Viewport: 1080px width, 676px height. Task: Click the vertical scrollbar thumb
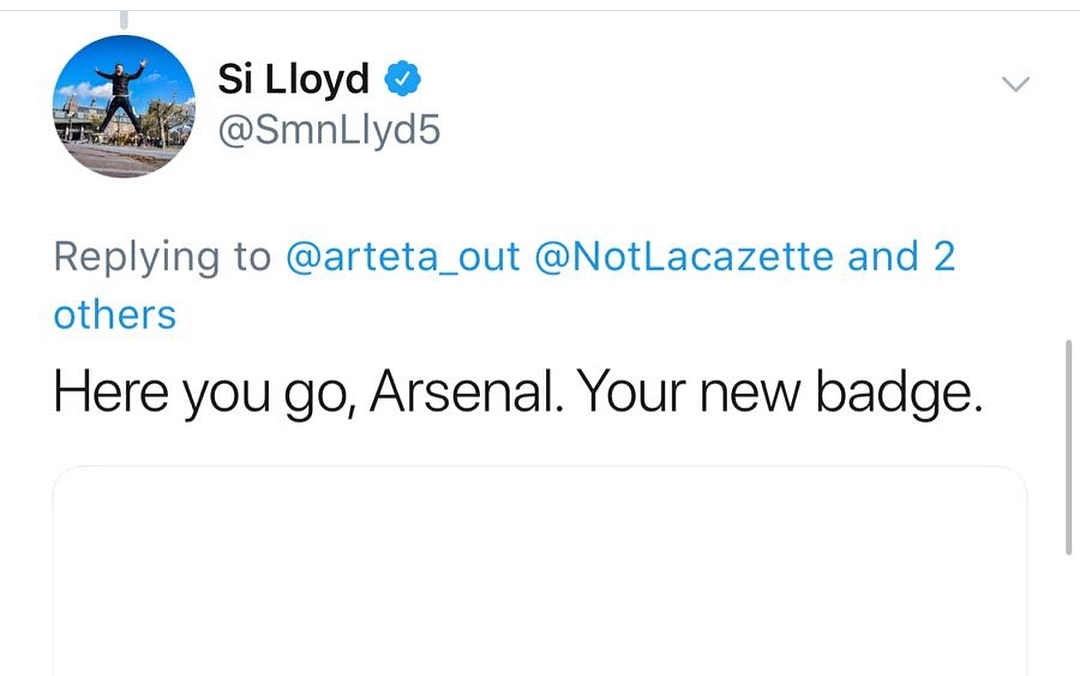point(1068,447)
